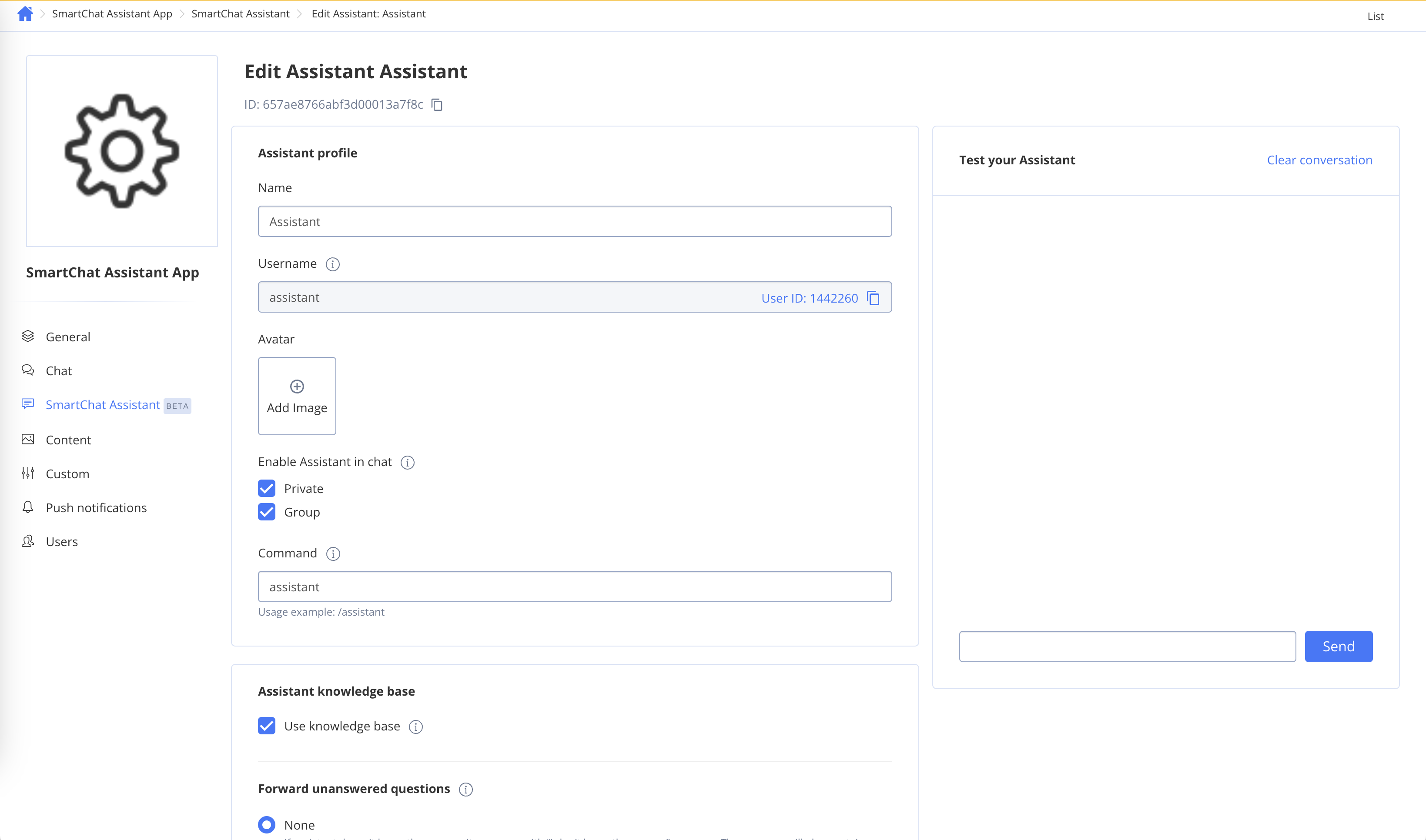Show info for Enable Assistant in chat
This screenshot has height=840, width=1426.
[x=407, y=463]
